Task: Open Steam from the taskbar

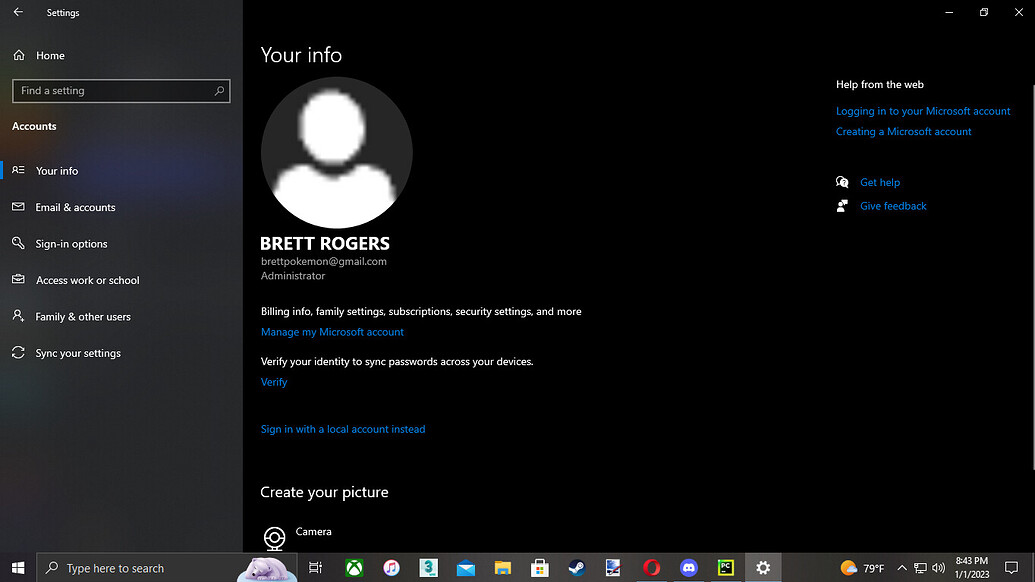Action: 577,567
